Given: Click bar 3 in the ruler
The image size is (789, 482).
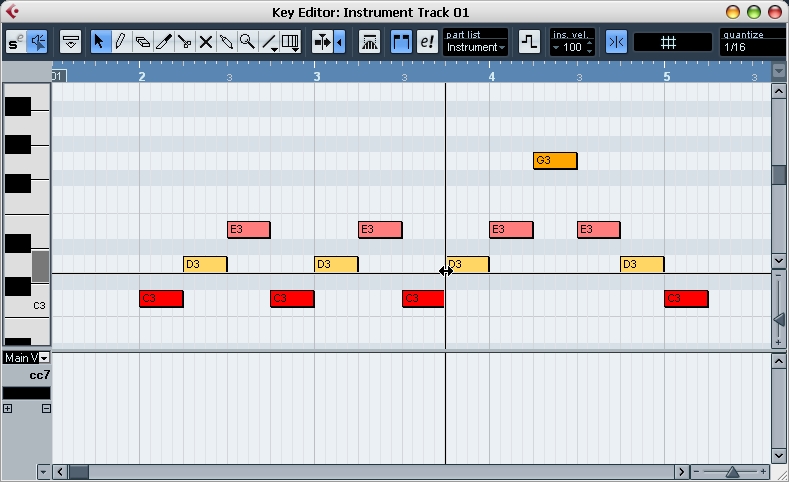Looking at the screenshot, I should coord(317,76).
